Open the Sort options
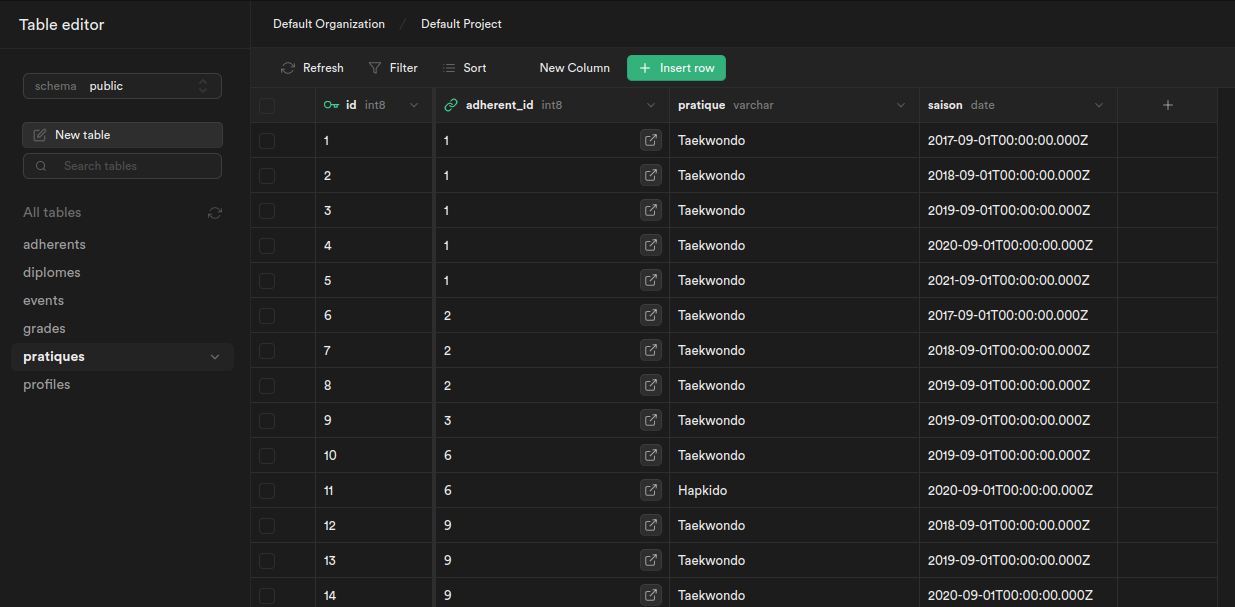1235x607 pixels. click(464, 68)
